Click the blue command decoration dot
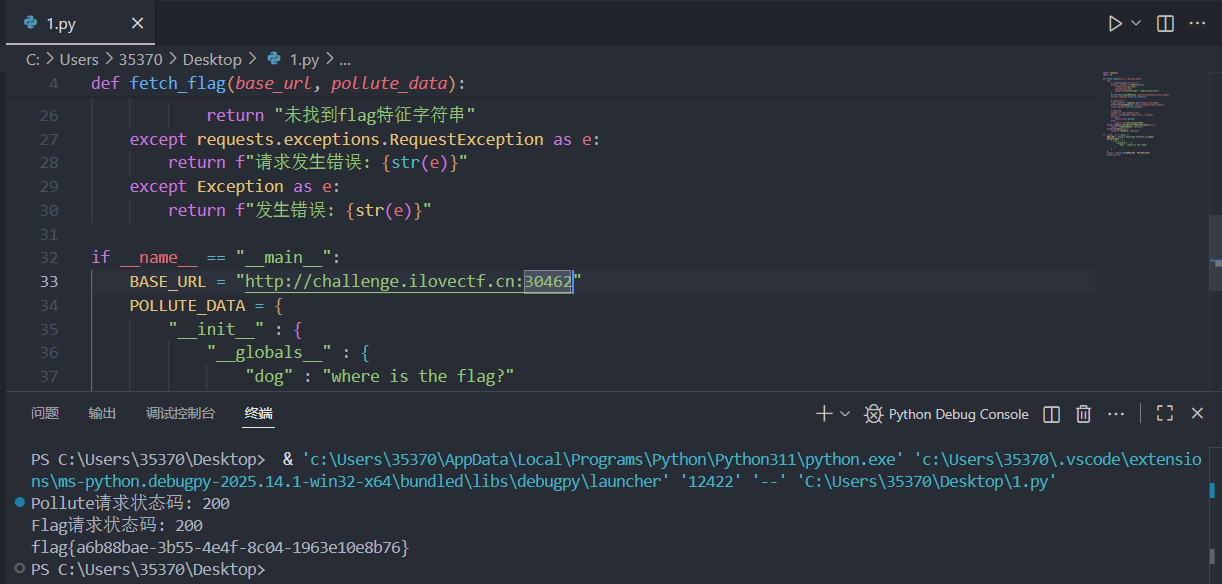This screenshot has height=584, width=1222. pos(20,503)
